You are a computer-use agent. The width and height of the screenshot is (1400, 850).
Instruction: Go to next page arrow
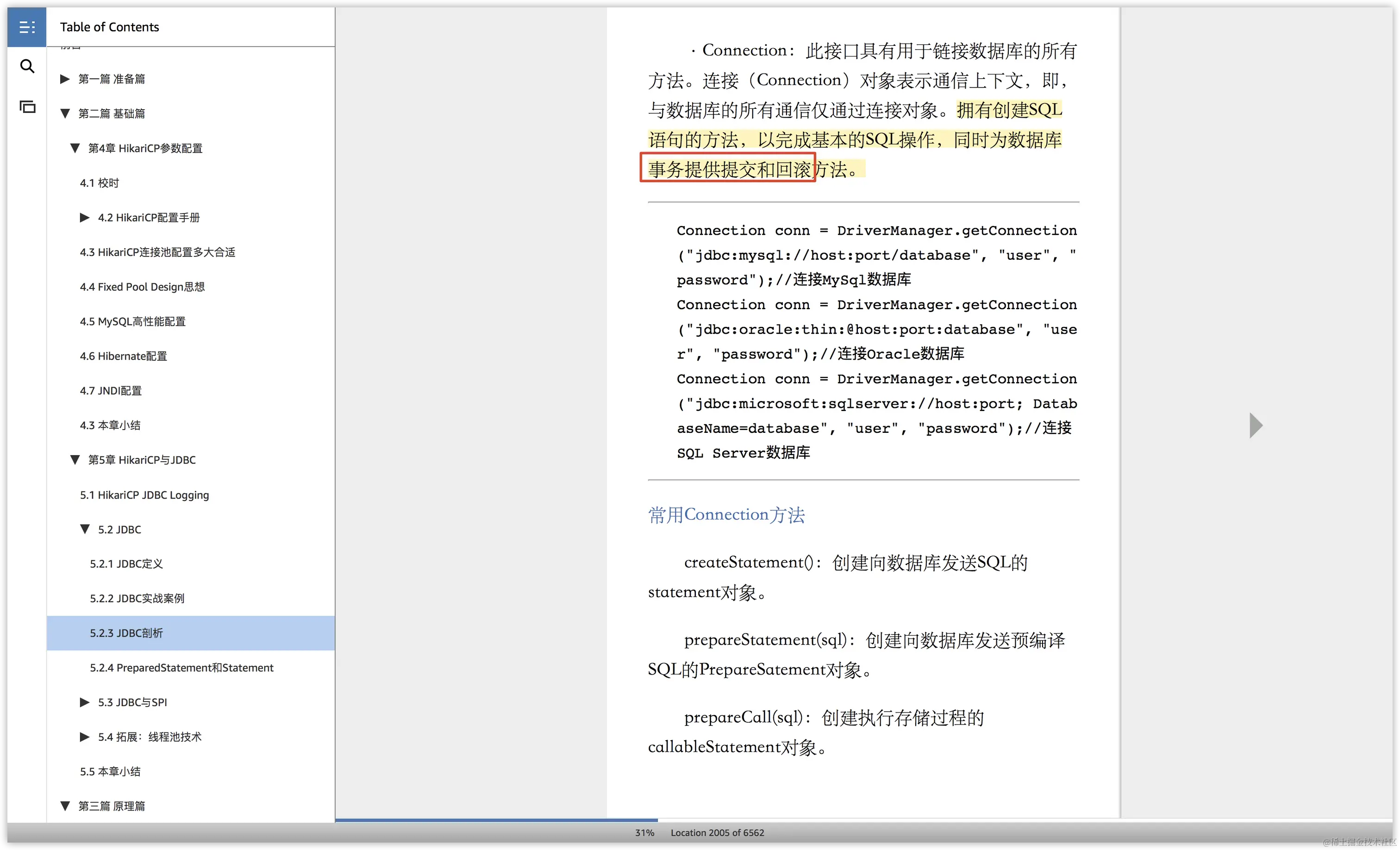1256,425
